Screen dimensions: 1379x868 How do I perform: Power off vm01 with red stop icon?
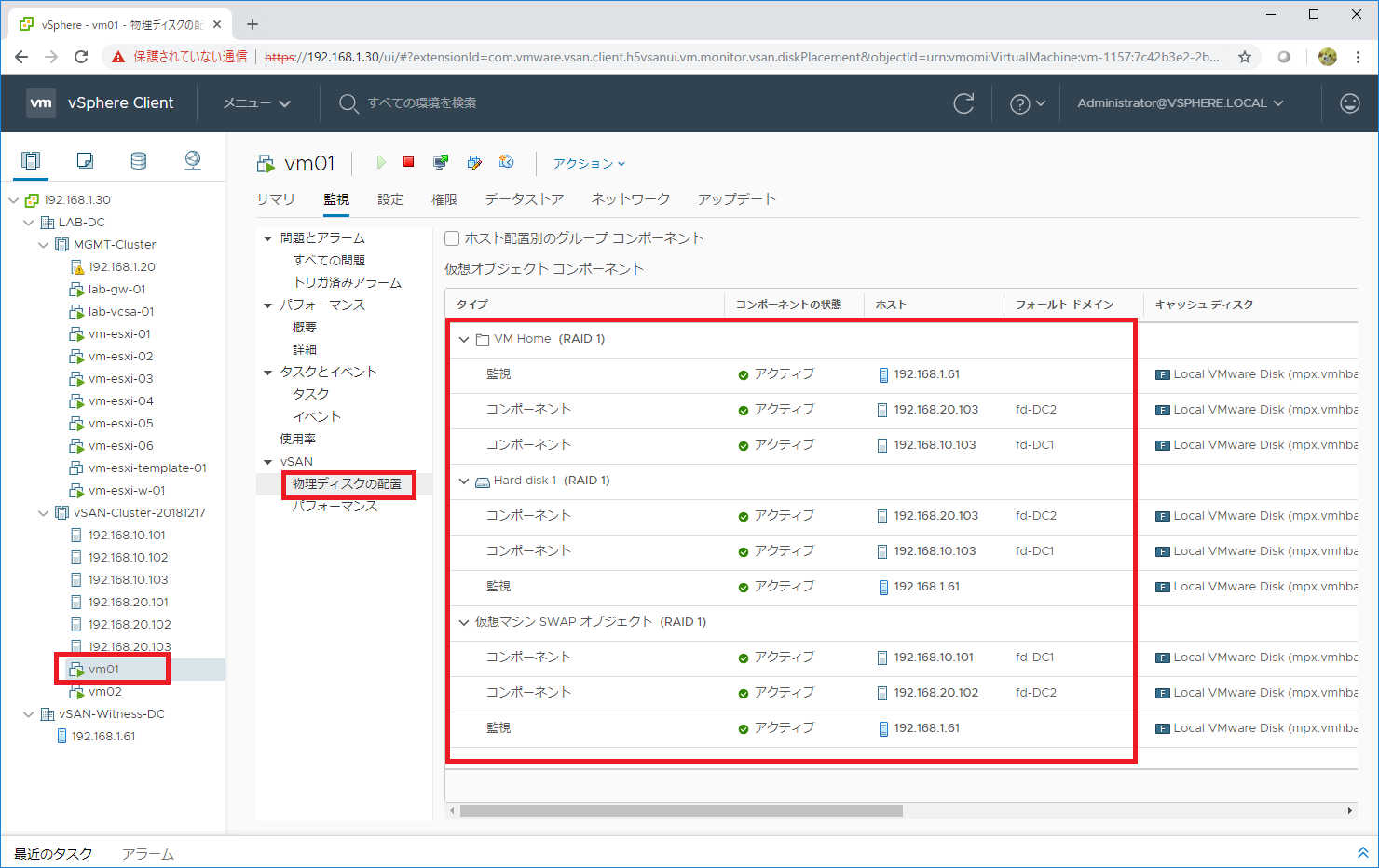point(408,162)
